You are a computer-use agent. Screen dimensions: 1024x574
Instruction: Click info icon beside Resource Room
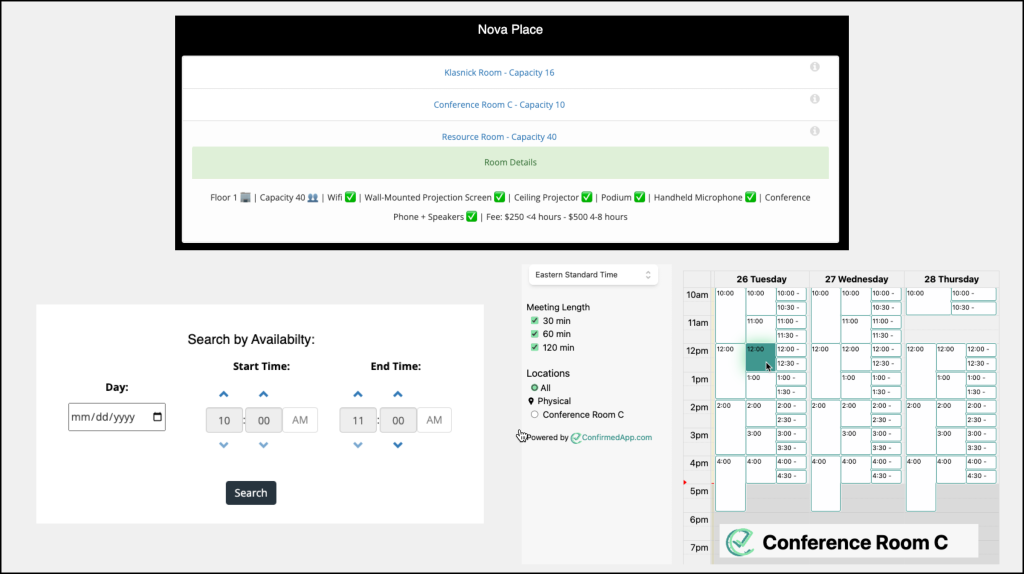(815, 131)
